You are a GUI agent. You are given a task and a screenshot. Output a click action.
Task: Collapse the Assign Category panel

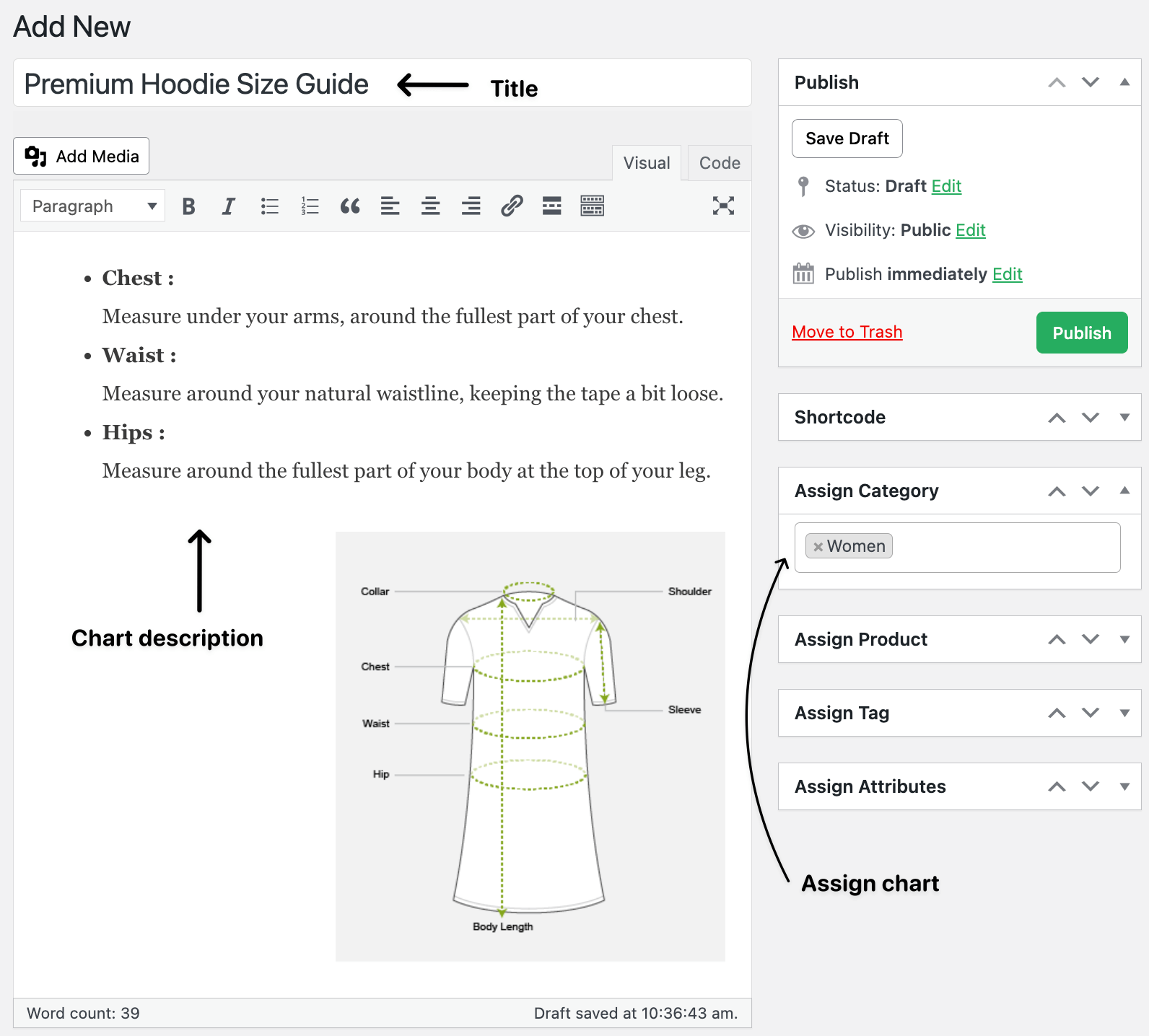coord(1124,491)
